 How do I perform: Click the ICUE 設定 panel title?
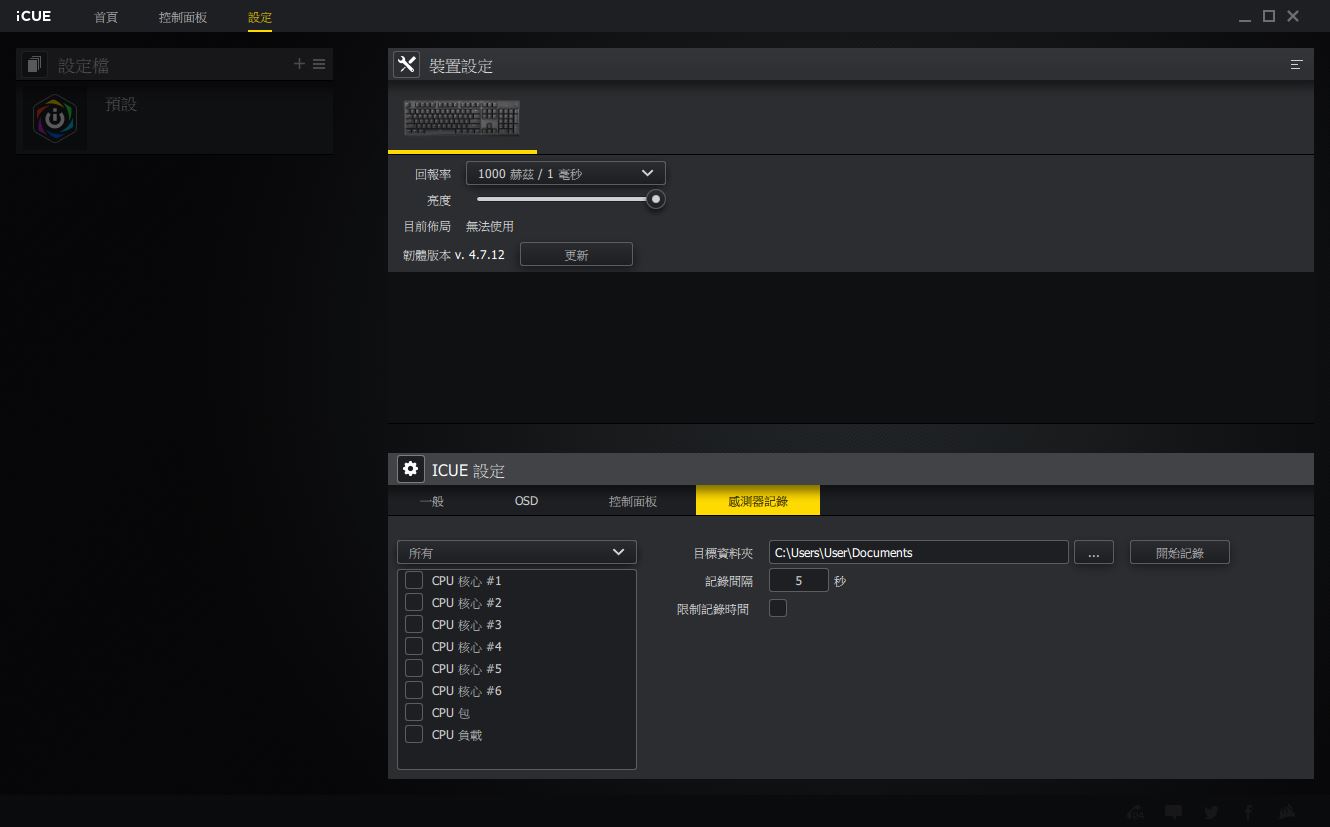[x=468, y=470]
